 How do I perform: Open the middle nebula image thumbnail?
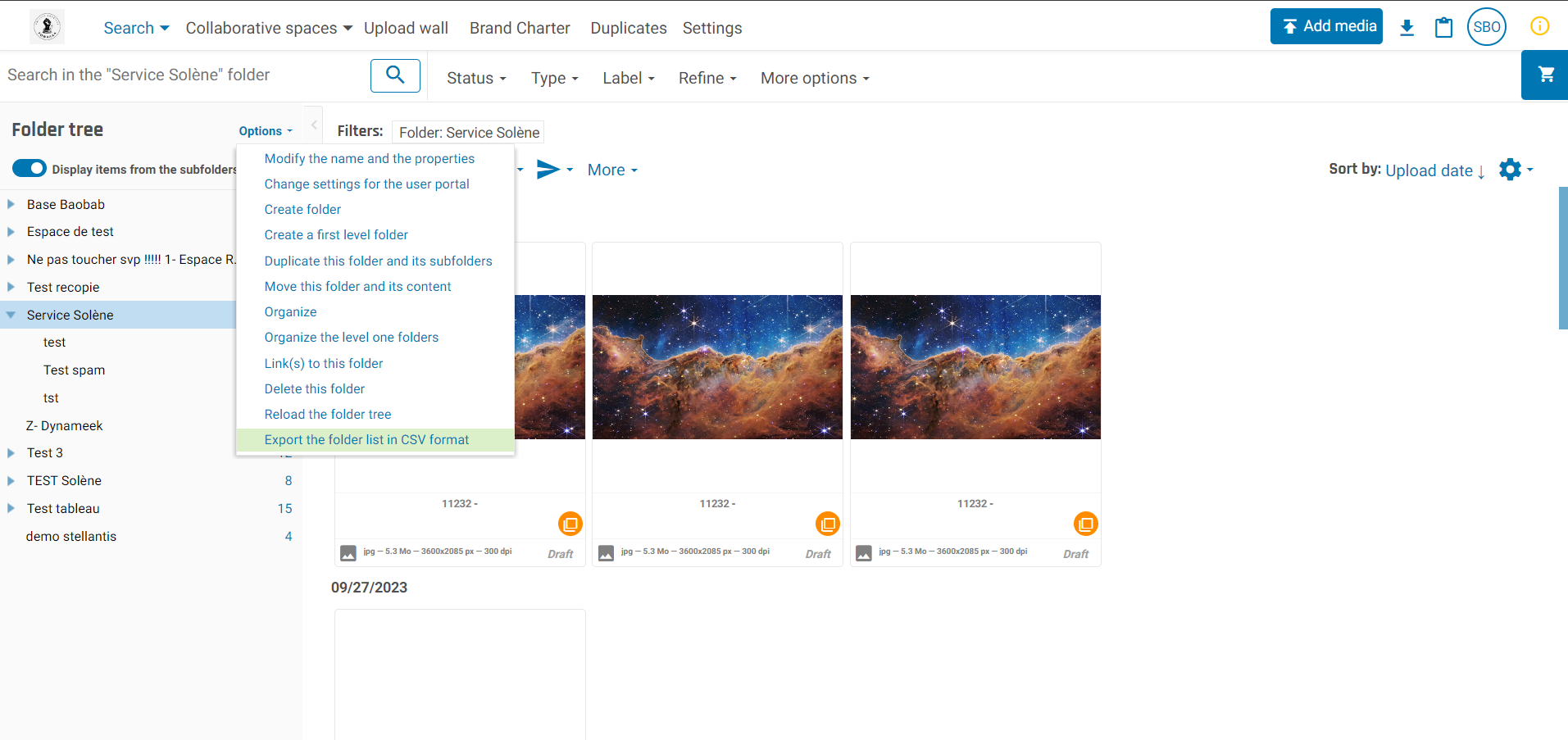coord(717,366)
